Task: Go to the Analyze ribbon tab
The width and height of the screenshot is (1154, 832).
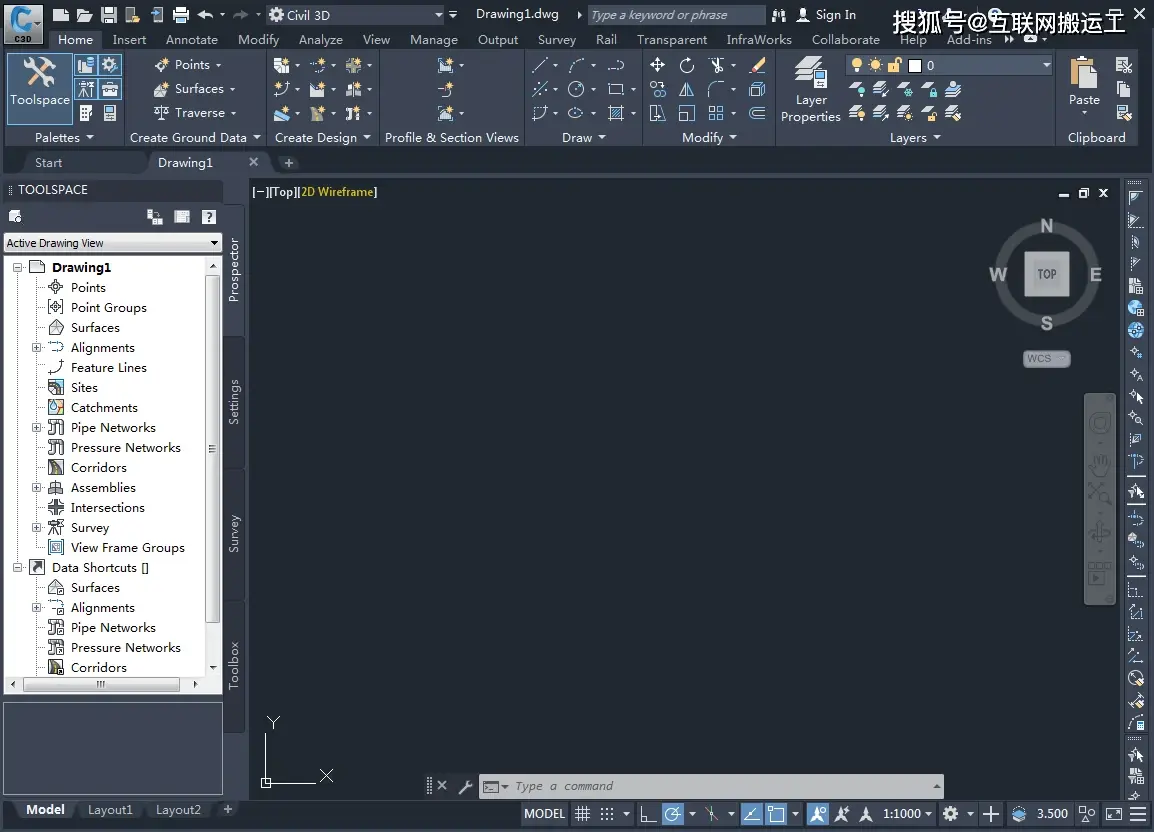Action: coord(321,40)
